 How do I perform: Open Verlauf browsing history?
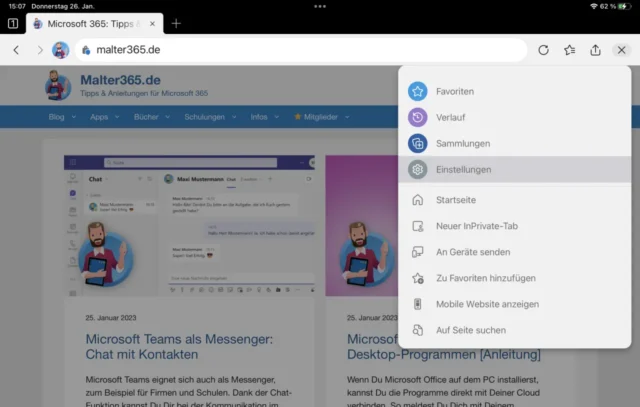417,117
